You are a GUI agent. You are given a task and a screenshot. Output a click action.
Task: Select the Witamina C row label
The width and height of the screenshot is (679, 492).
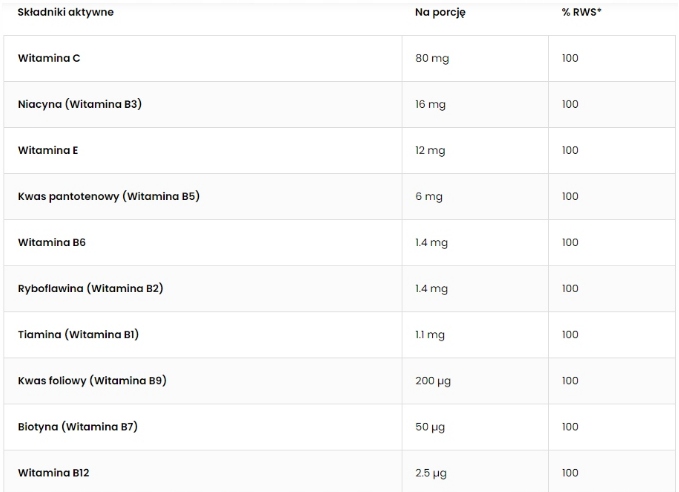pyautogui.click(x=49, y=58)
